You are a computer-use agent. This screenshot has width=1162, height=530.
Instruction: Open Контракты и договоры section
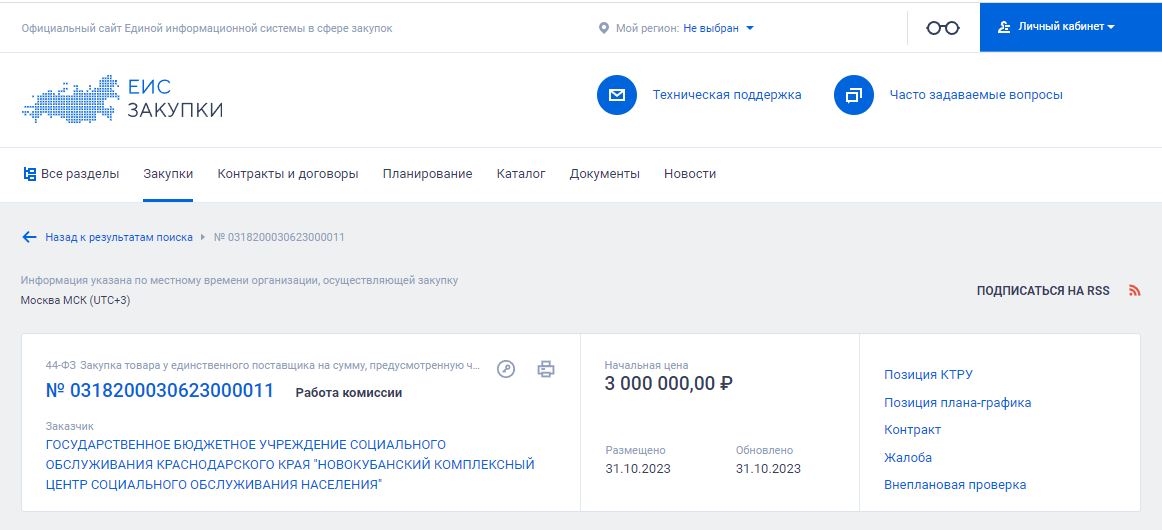(x=288, y=174)
